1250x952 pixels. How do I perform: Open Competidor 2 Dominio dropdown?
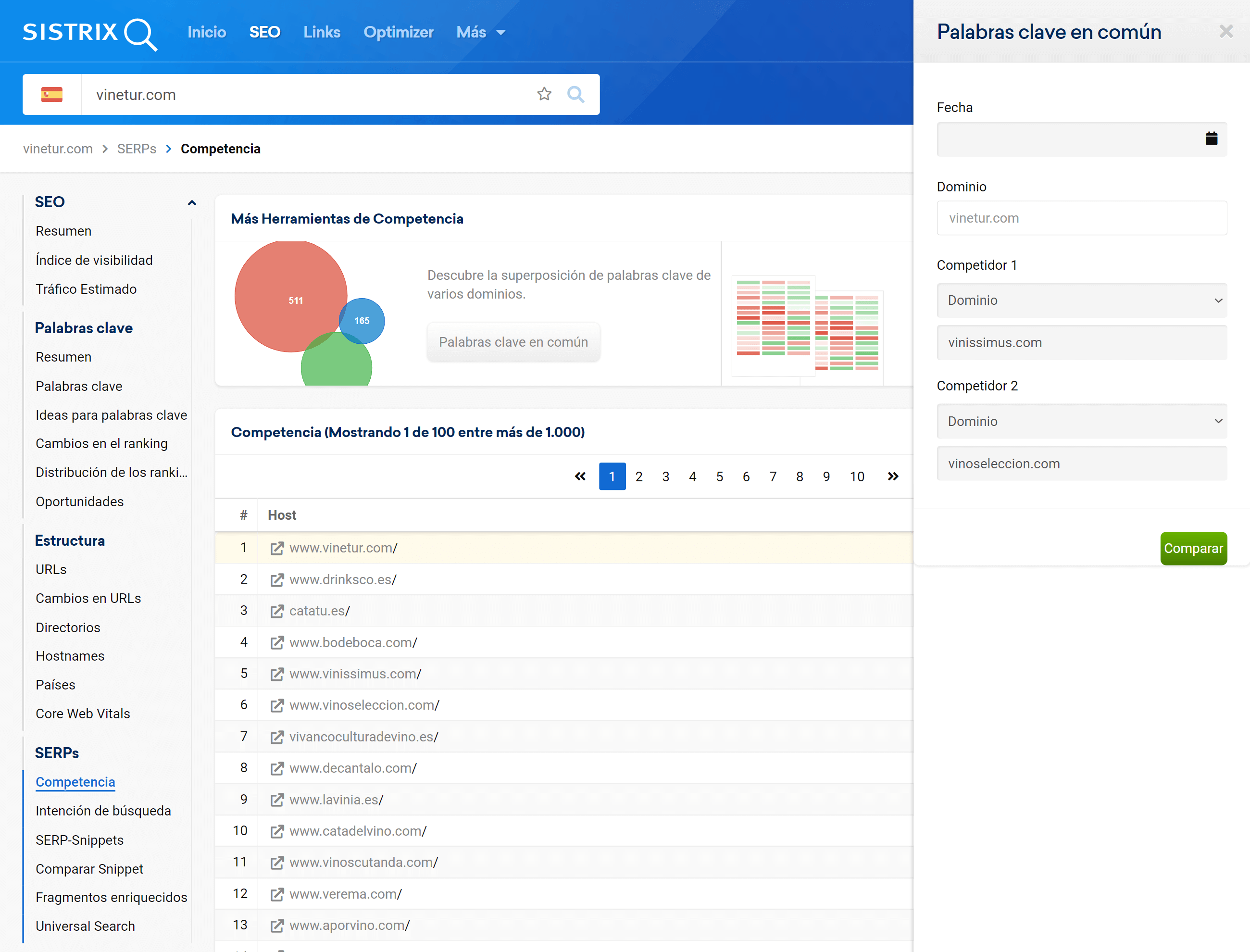click(x=1081, y=421)
